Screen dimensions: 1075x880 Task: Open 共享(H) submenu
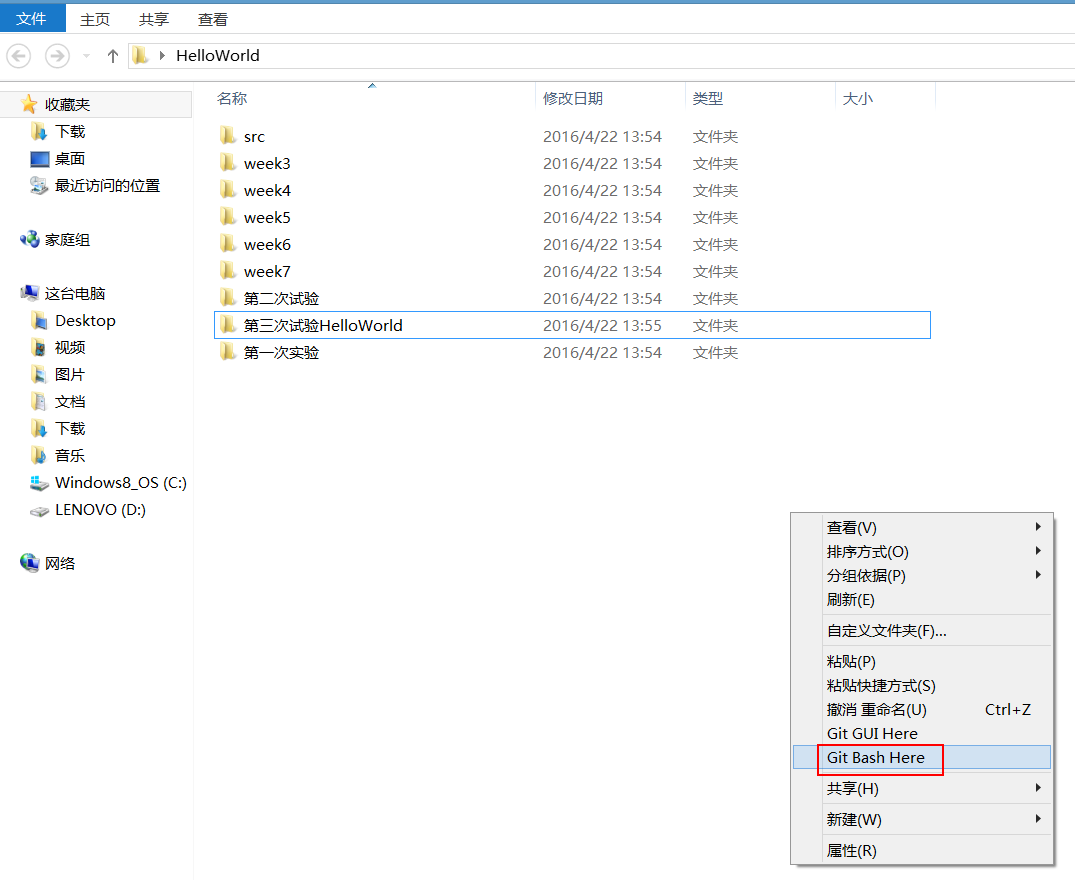click(923, 788)
